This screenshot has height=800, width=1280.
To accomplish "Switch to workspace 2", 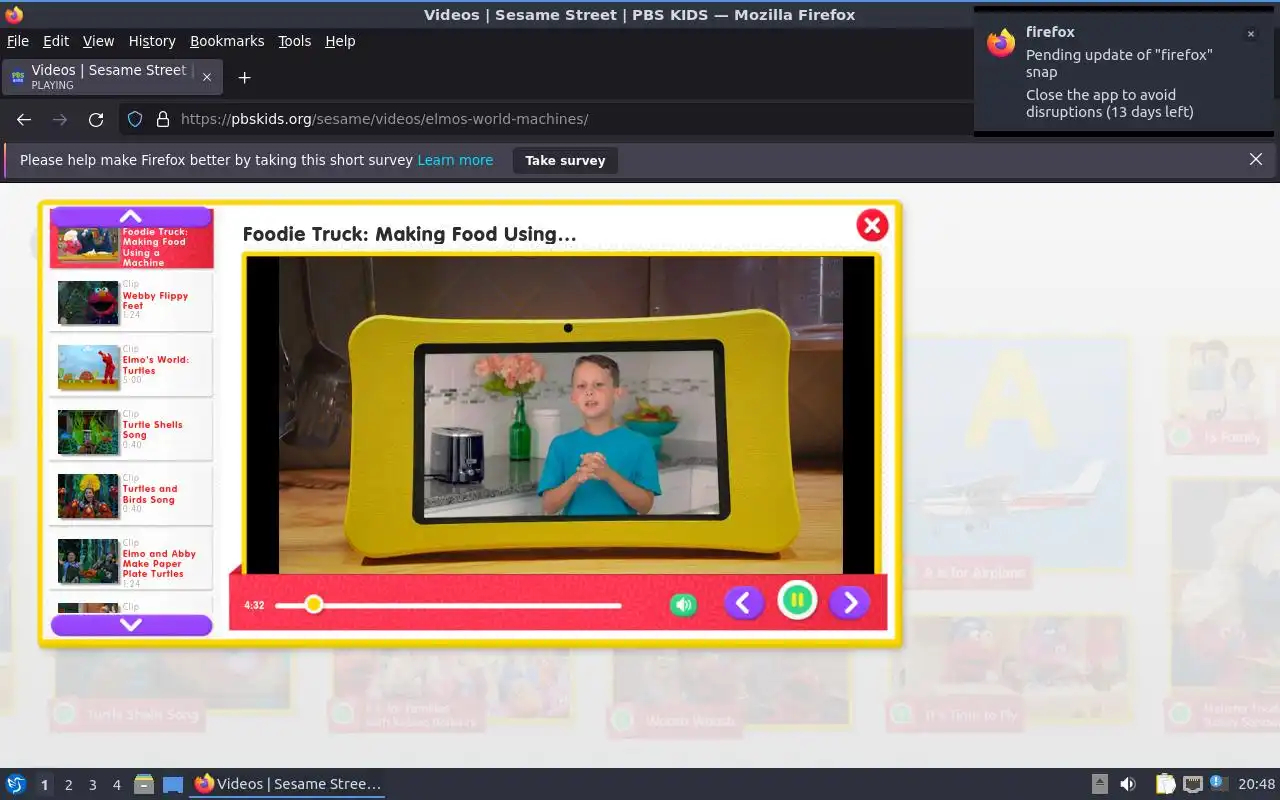I will click(68, 785).
